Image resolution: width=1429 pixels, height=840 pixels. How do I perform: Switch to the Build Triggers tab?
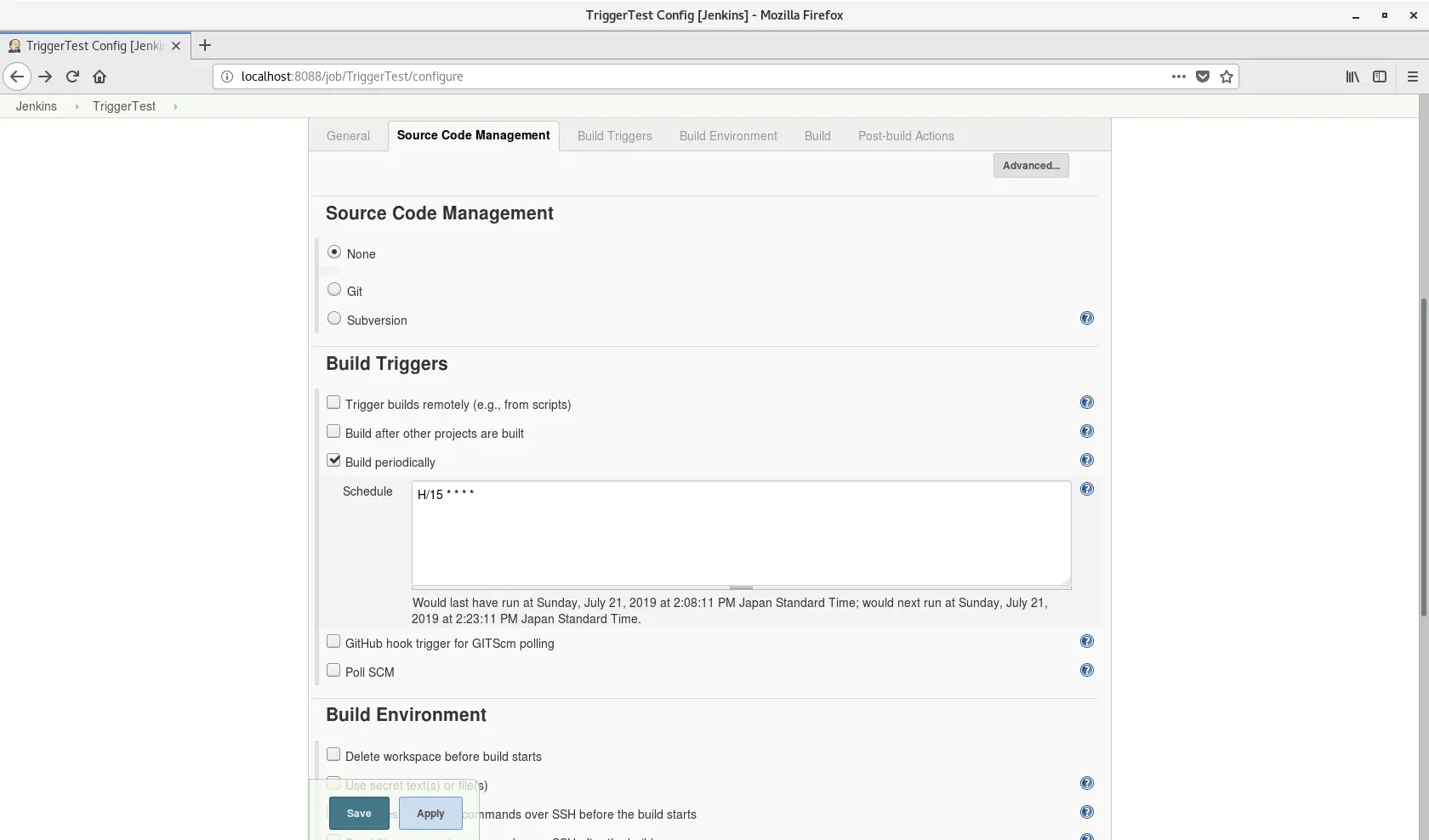click(x=615, y=136)
